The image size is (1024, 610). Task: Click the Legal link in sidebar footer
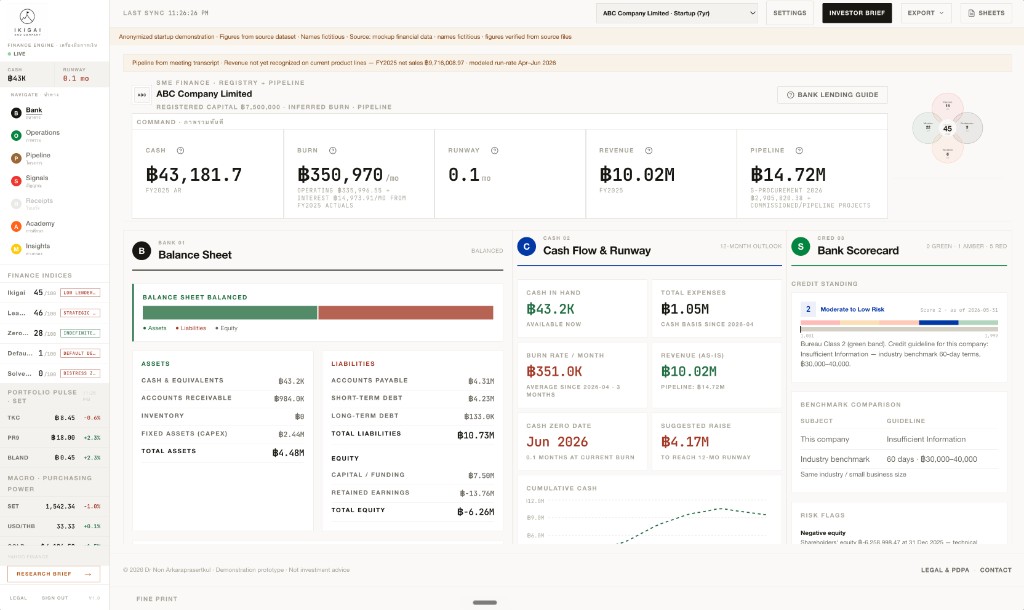[x=18, y=598]
